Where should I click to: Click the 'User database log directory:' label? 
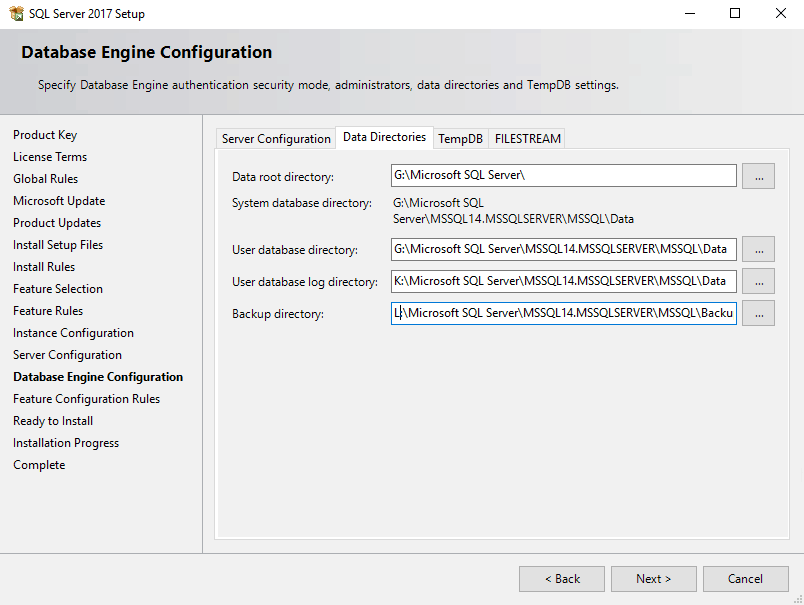click(x=305, y=282)
